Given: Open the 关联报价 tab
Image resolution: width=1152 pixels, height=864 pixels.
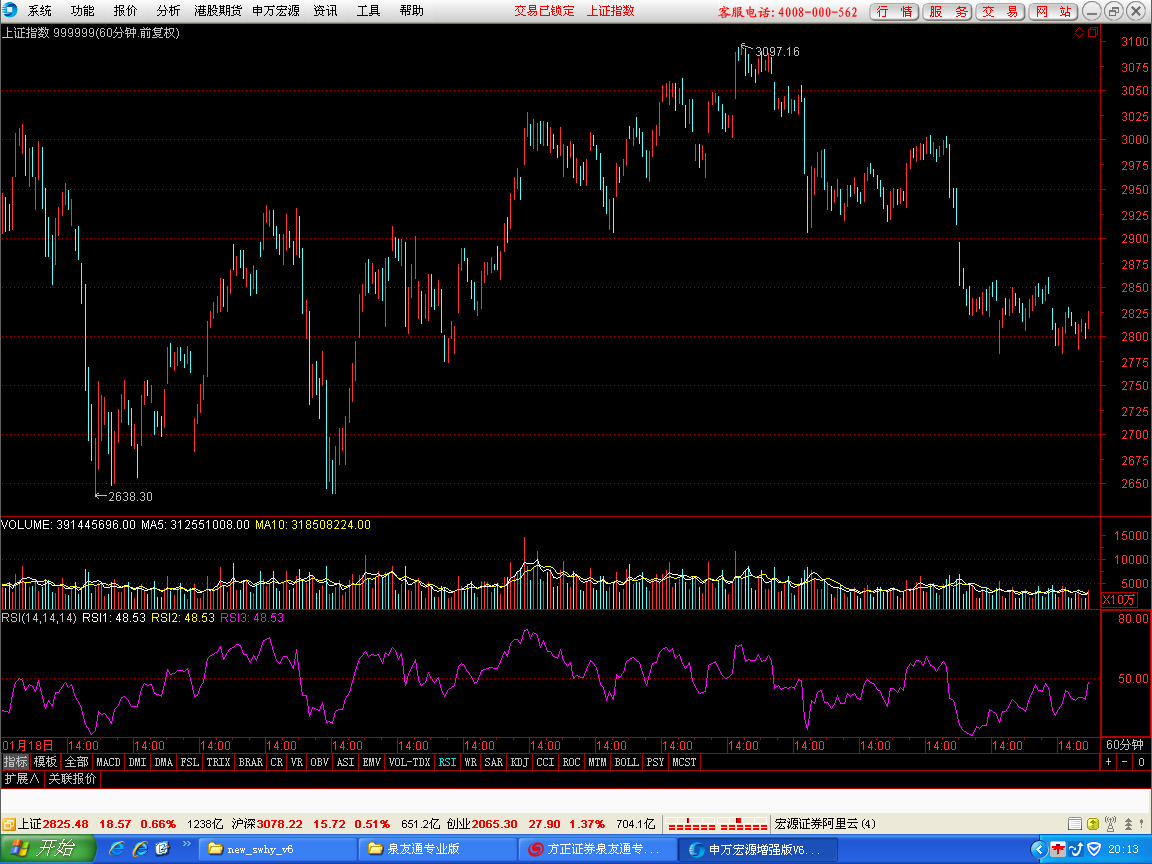Looking at the screenshot, I should pyautogui.click(x=72, y=778).
